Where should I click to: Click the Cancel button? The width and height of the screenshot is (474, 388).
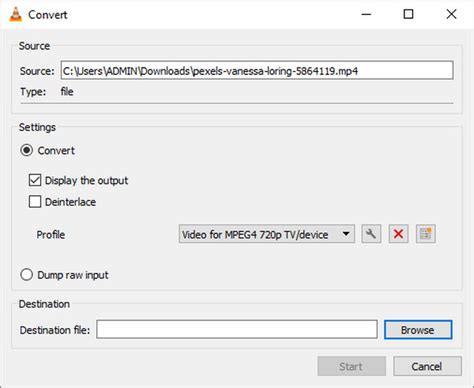tap(427, 366)
